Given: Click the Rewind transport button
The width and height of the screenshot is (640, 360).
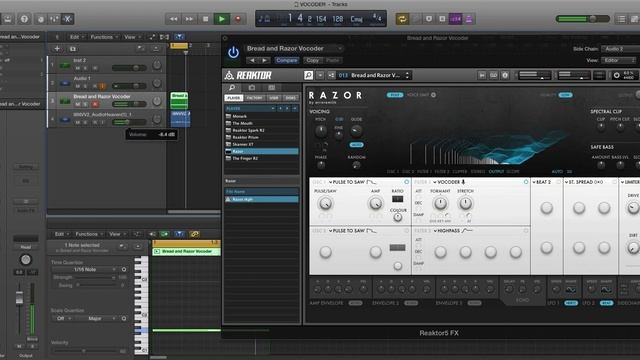Looking at the screenshot, I should point(173,19).
